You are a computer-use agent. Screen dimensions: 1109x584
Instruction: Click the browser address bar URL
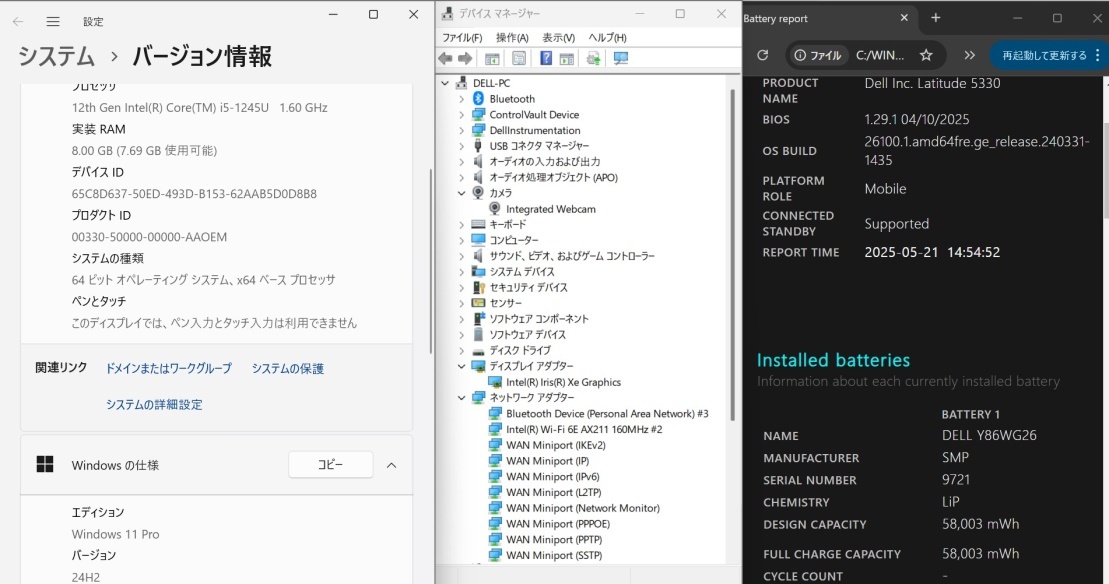click(x=880, y=55)
